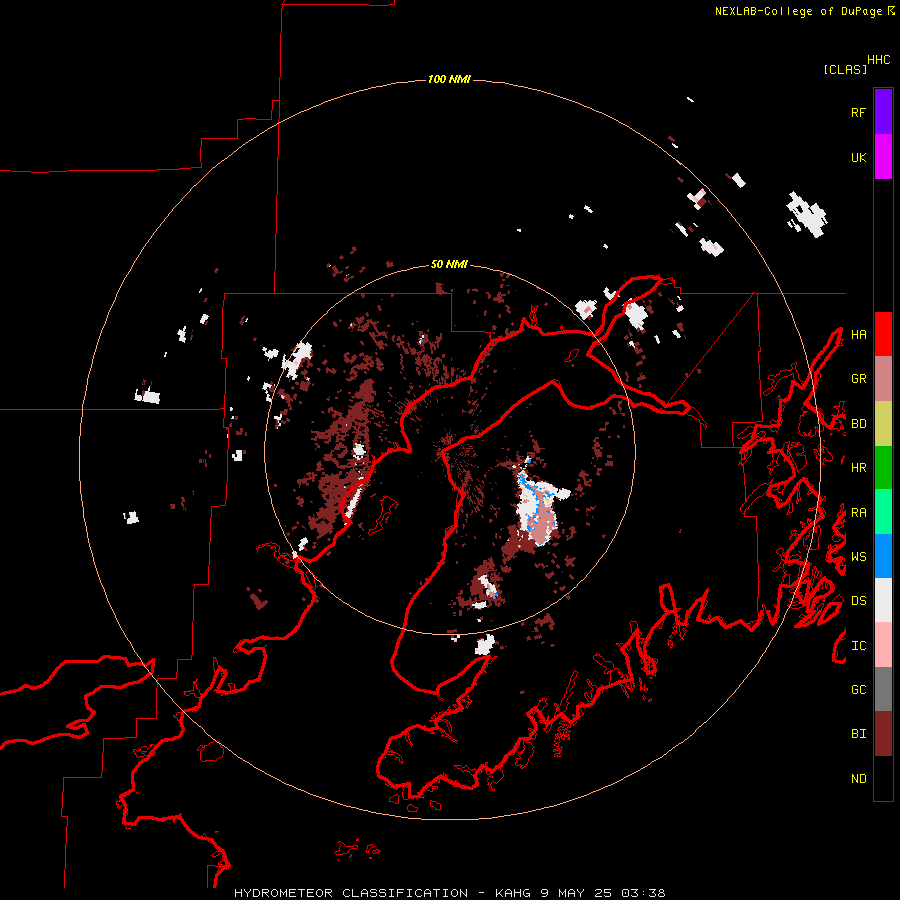Click the BD yellow legend swatch

[883, 423]
